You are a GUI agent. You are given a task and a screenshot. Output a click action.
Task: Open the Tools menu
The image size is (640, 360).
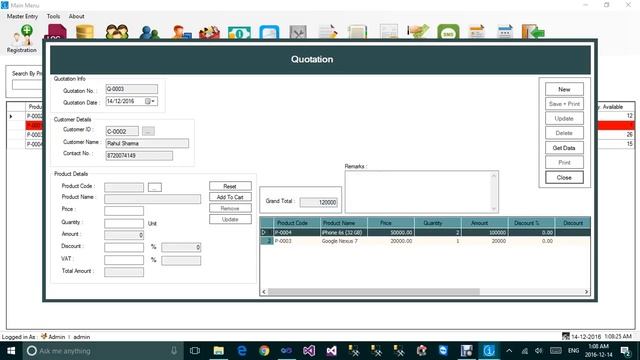[53, 16]
